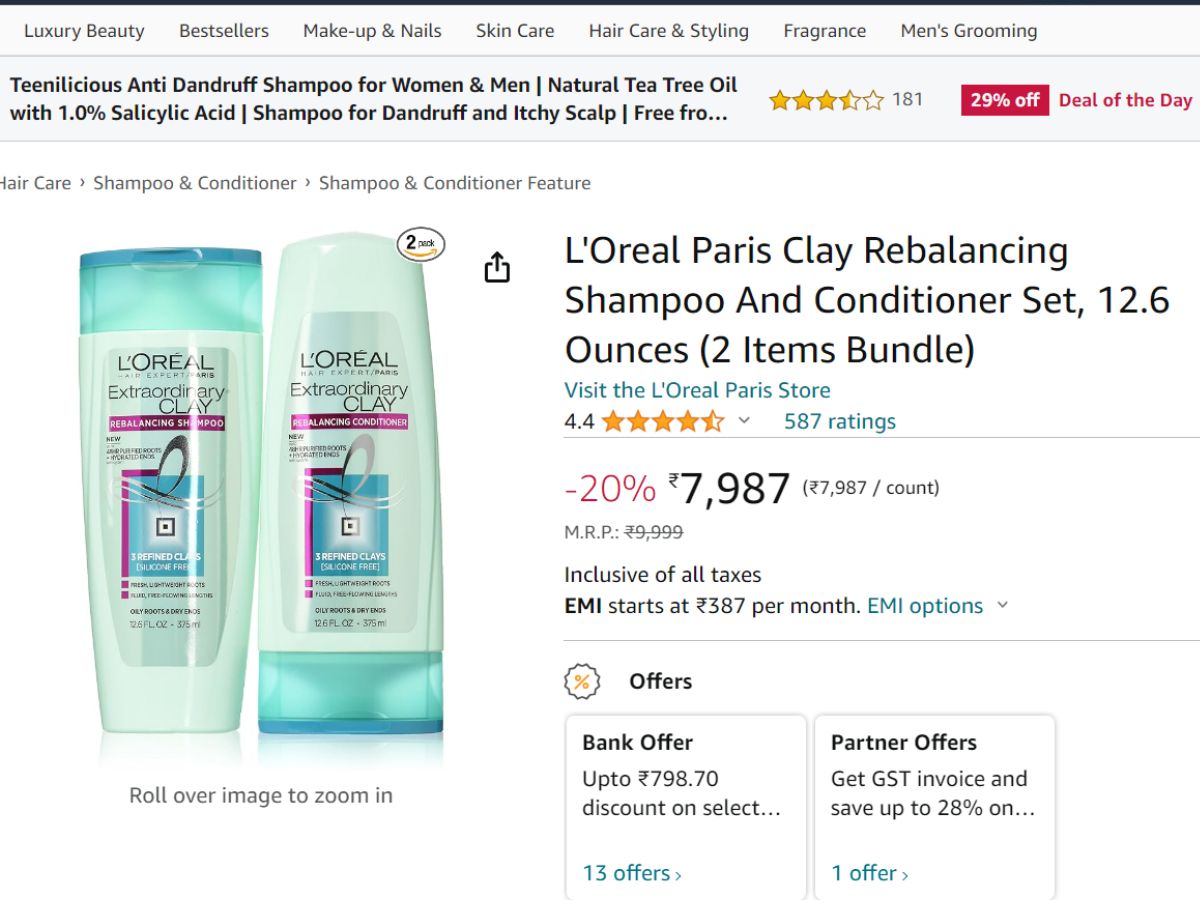View all 13 bank offers
The image size is (1200, 900).
[627, 873]
